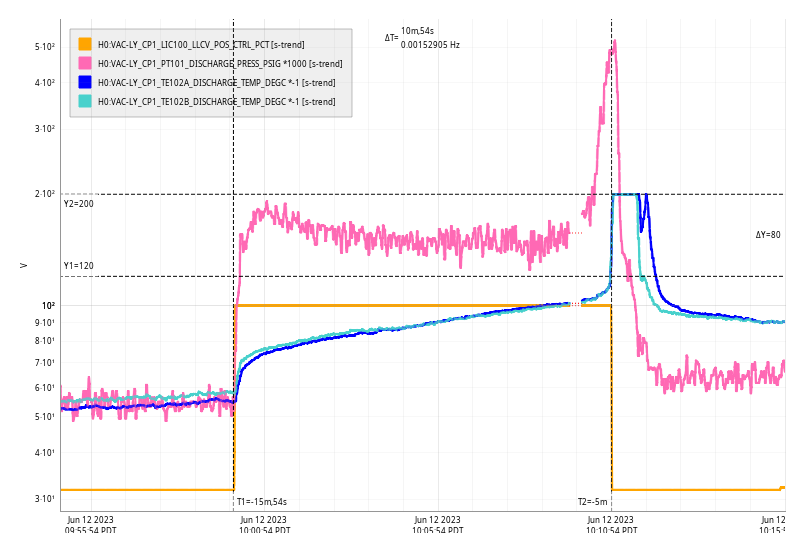Click the Y2=200 horizontal cursor label
The width and height of the screenshot is (804, 551).
coord(78,204)
